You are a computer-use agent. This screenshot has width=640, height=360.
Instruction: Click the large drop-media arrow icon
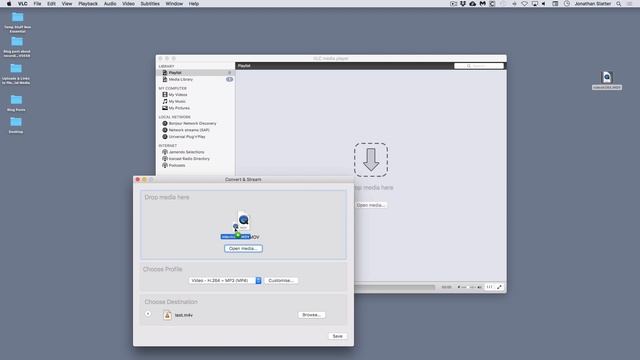coord(371,160)
